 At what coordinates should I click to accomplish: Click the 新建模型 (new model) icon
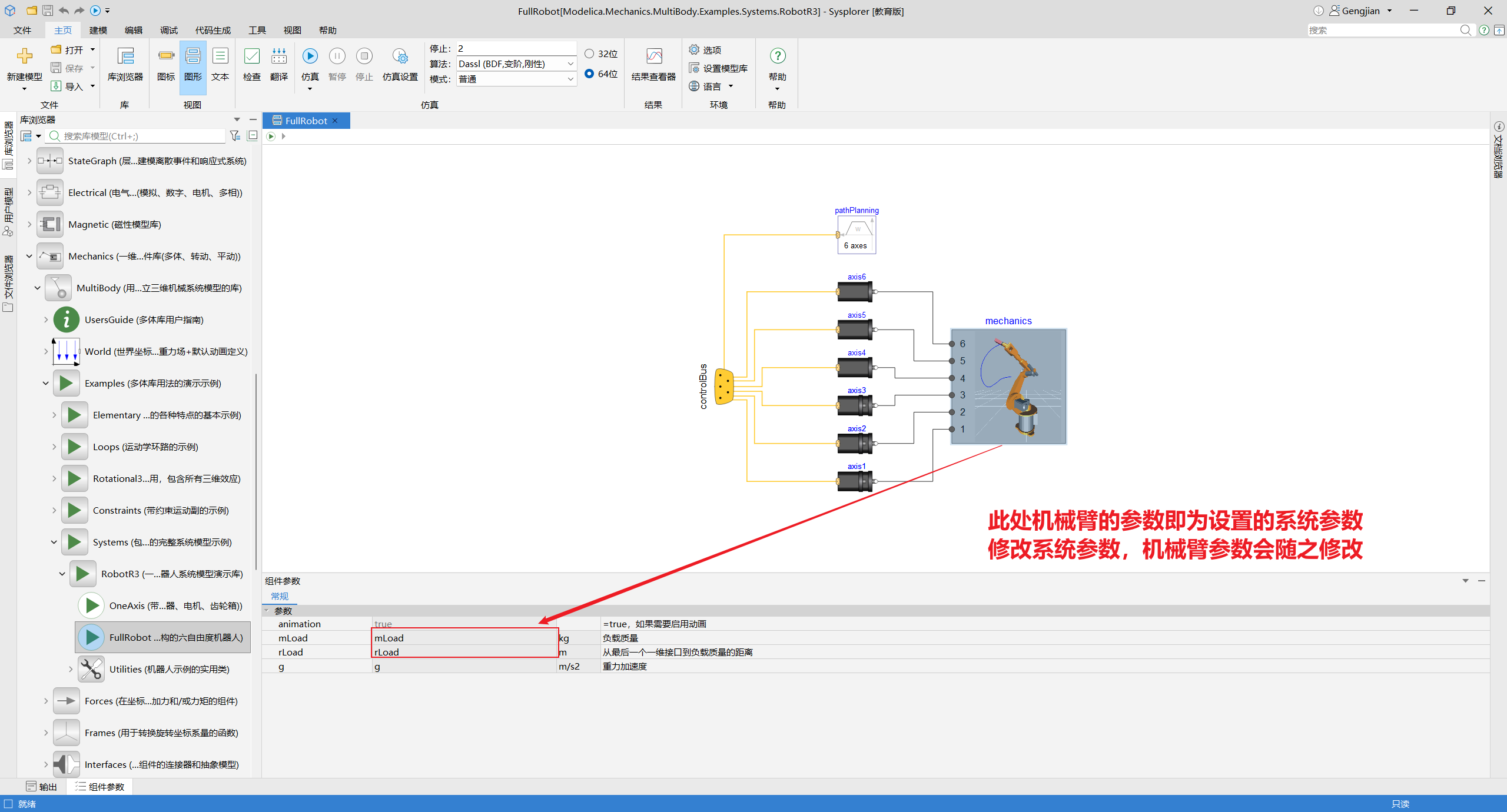tap(24, 56)
